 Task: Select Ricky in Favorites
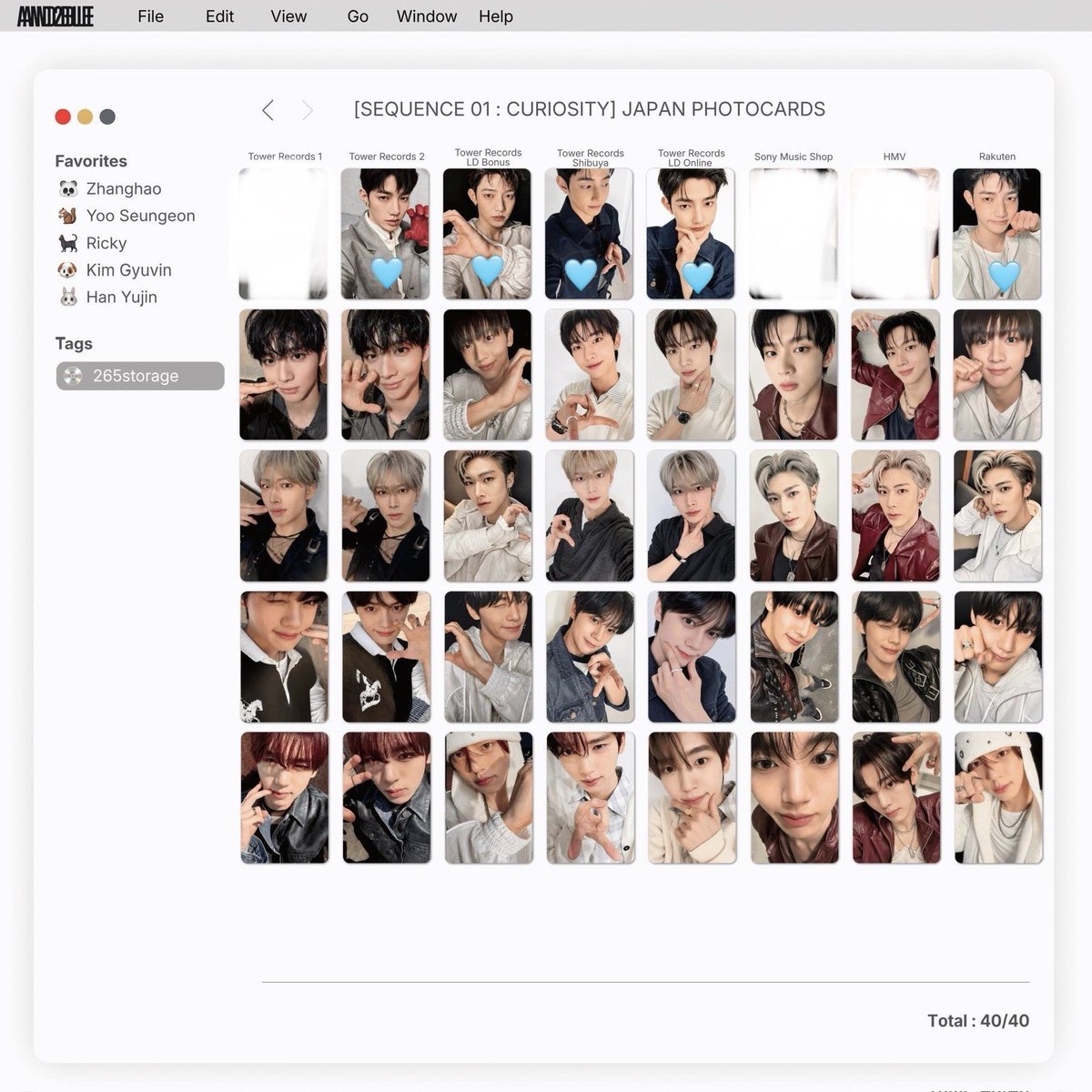(x=106, y=243)
